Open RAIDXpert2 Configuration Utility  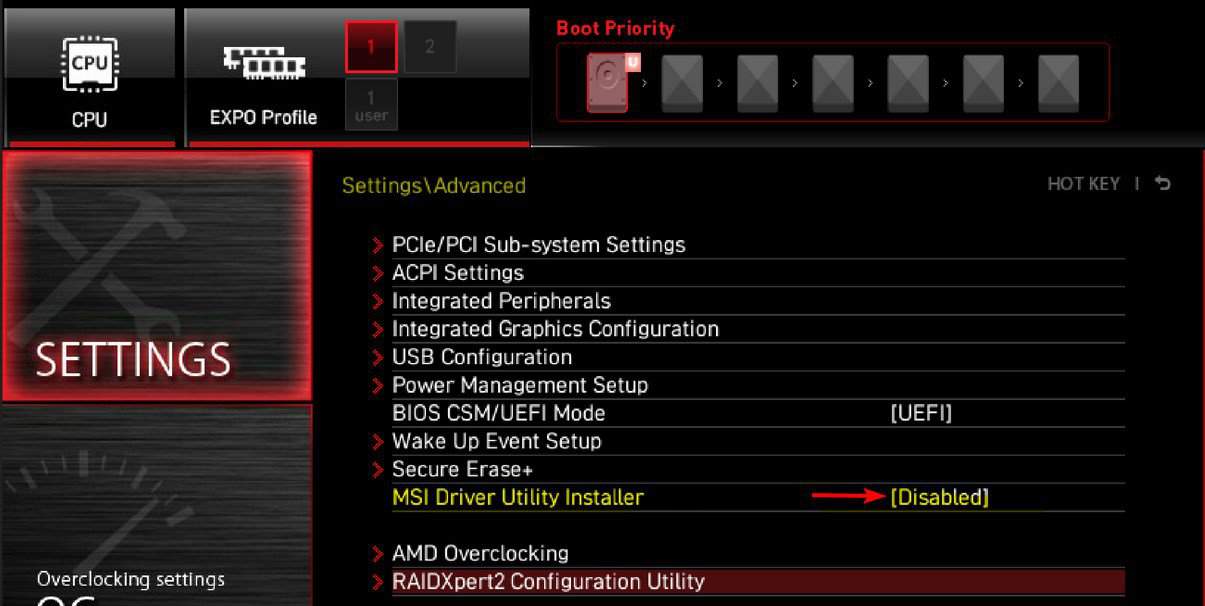748,581
